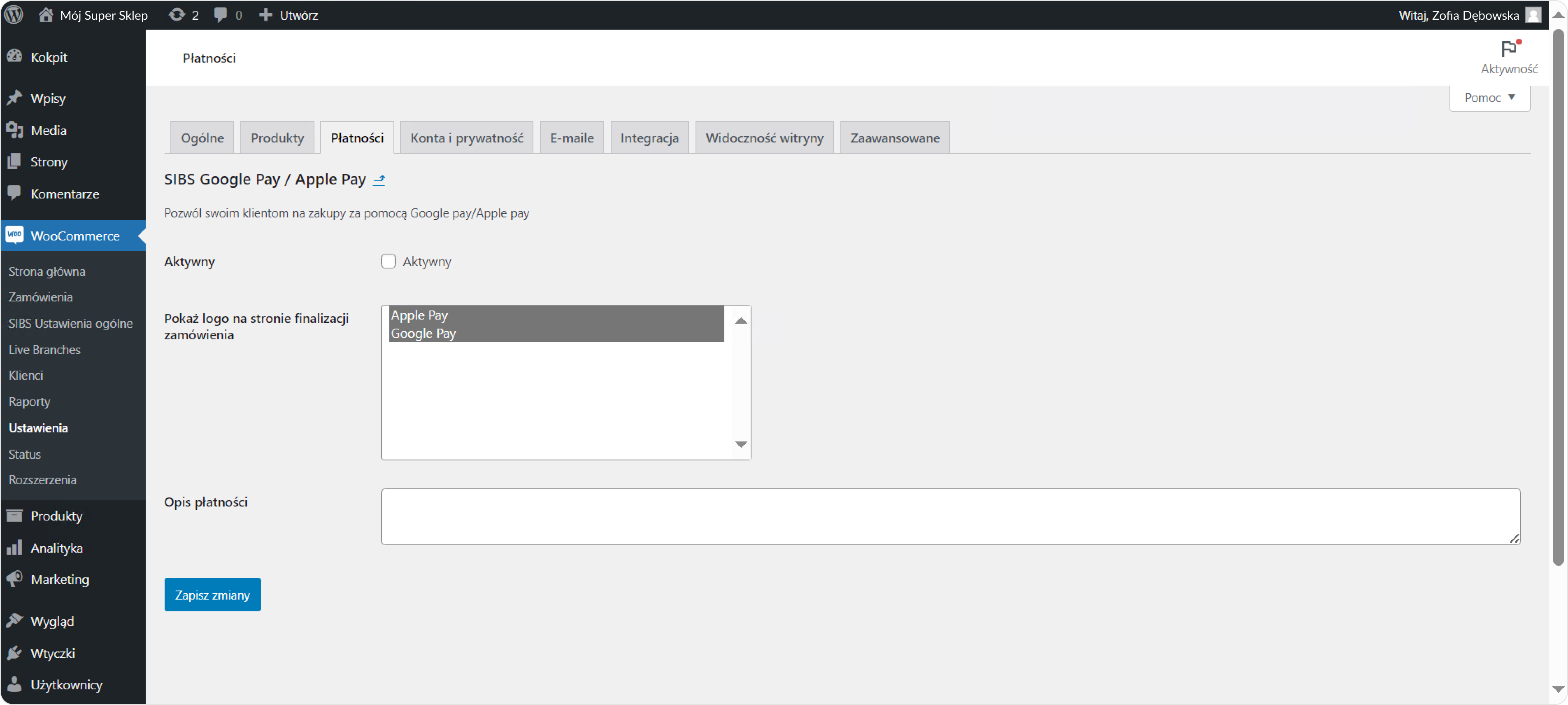Switch to the Produkty settings tab
Screen dimensions: 1568x705
tap(277, 138)
